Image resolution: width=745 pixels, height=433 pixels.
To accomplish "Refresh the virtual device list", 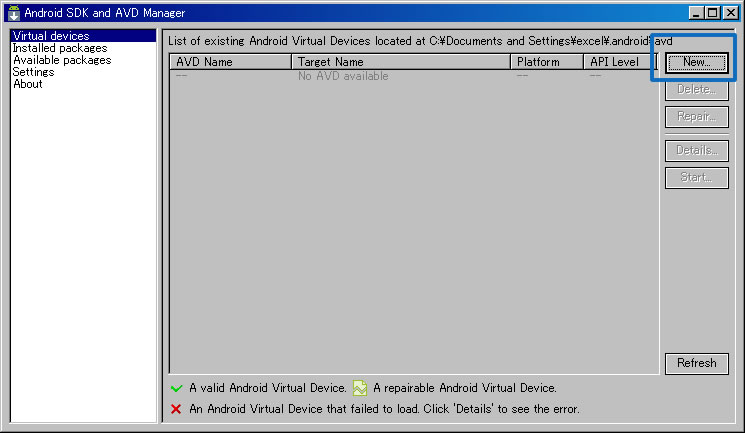I will click(697, 364).
